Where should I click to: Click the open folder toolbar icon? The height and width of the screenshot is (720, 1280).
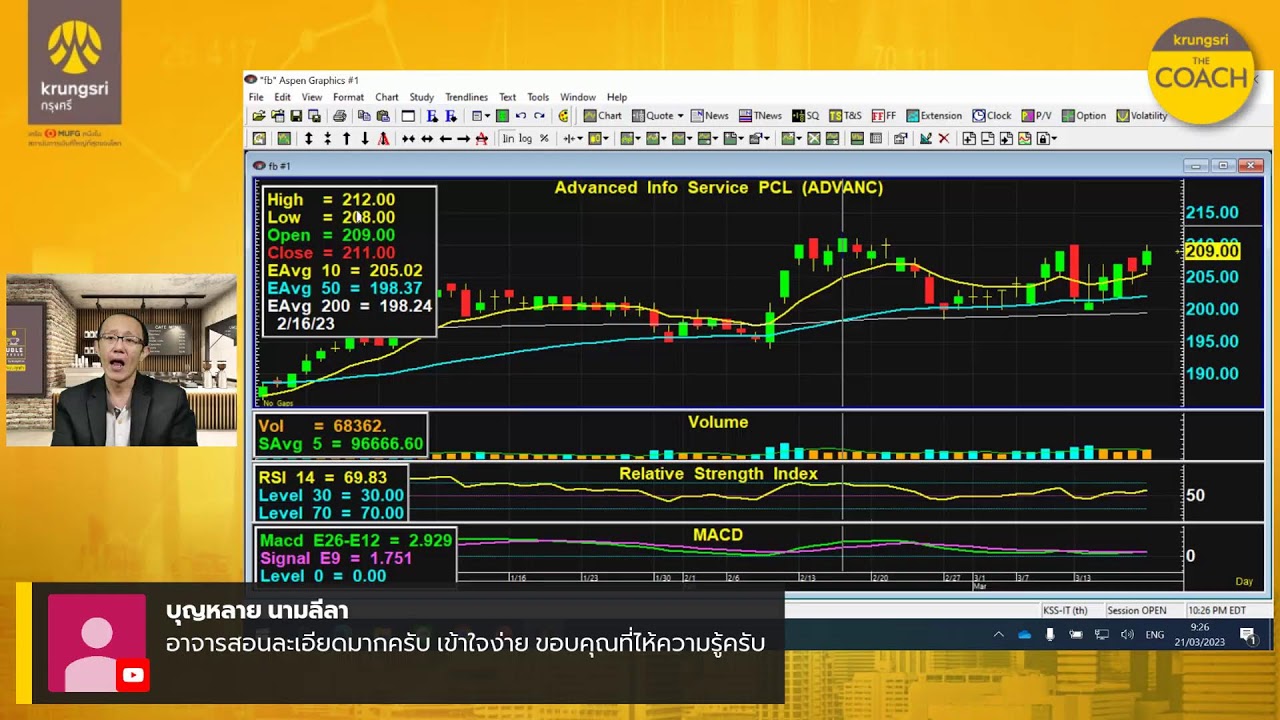259,116
